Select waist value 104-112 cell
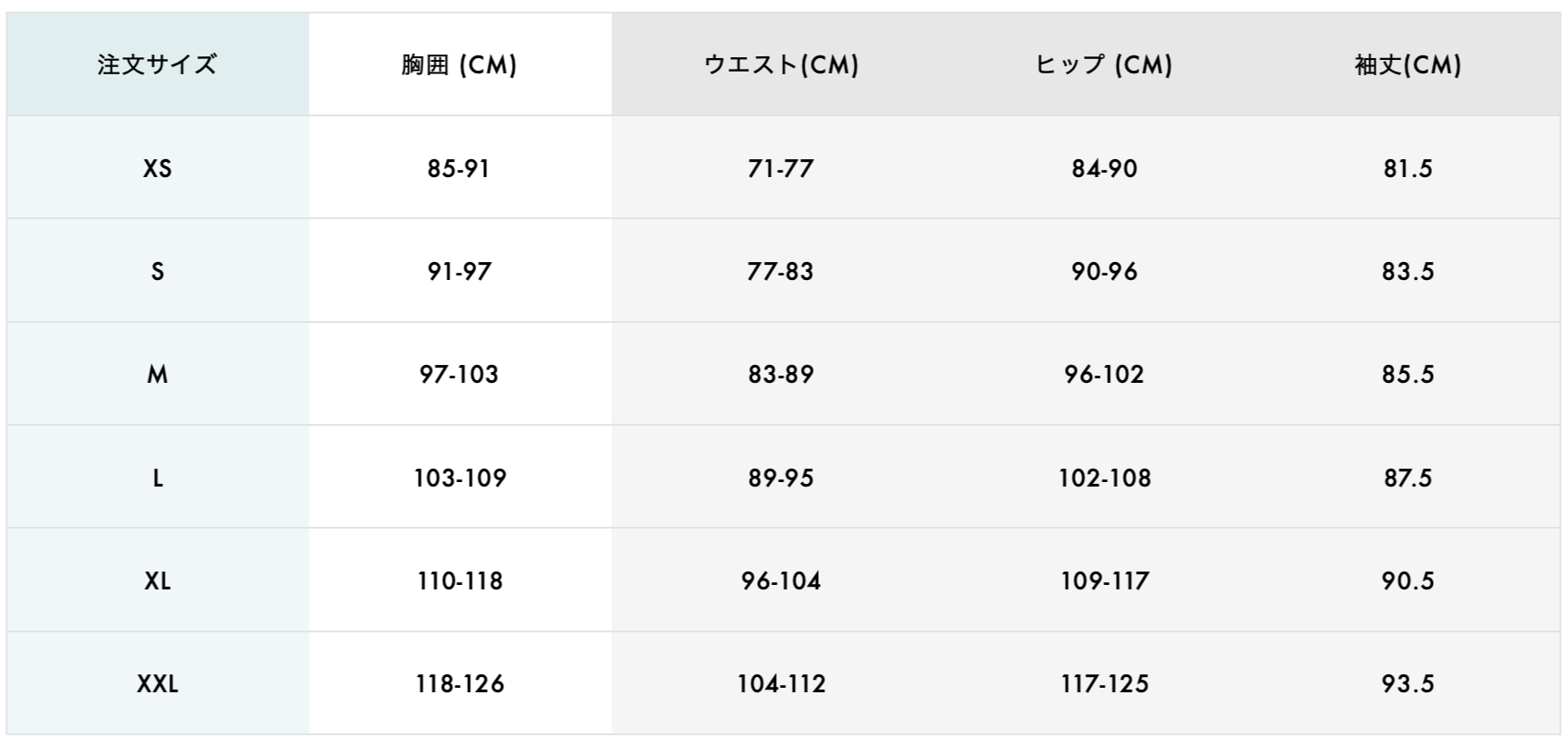1568x737 pixels. 780,684
